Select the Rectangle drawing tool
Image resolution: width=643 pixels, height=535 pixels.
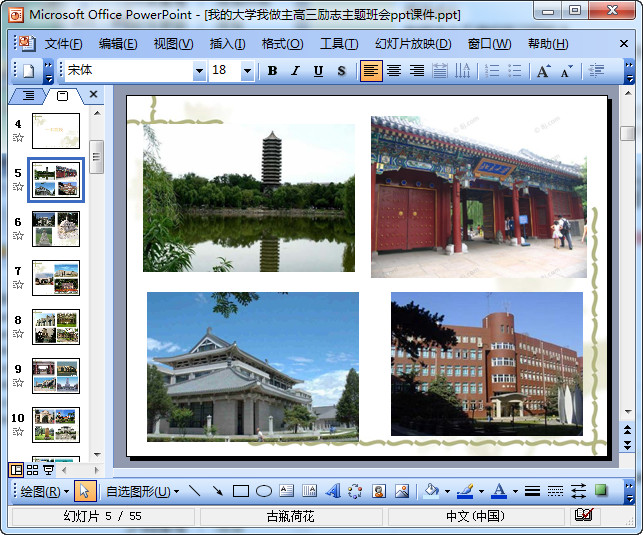pyautogui.click(x=240, y=491)
